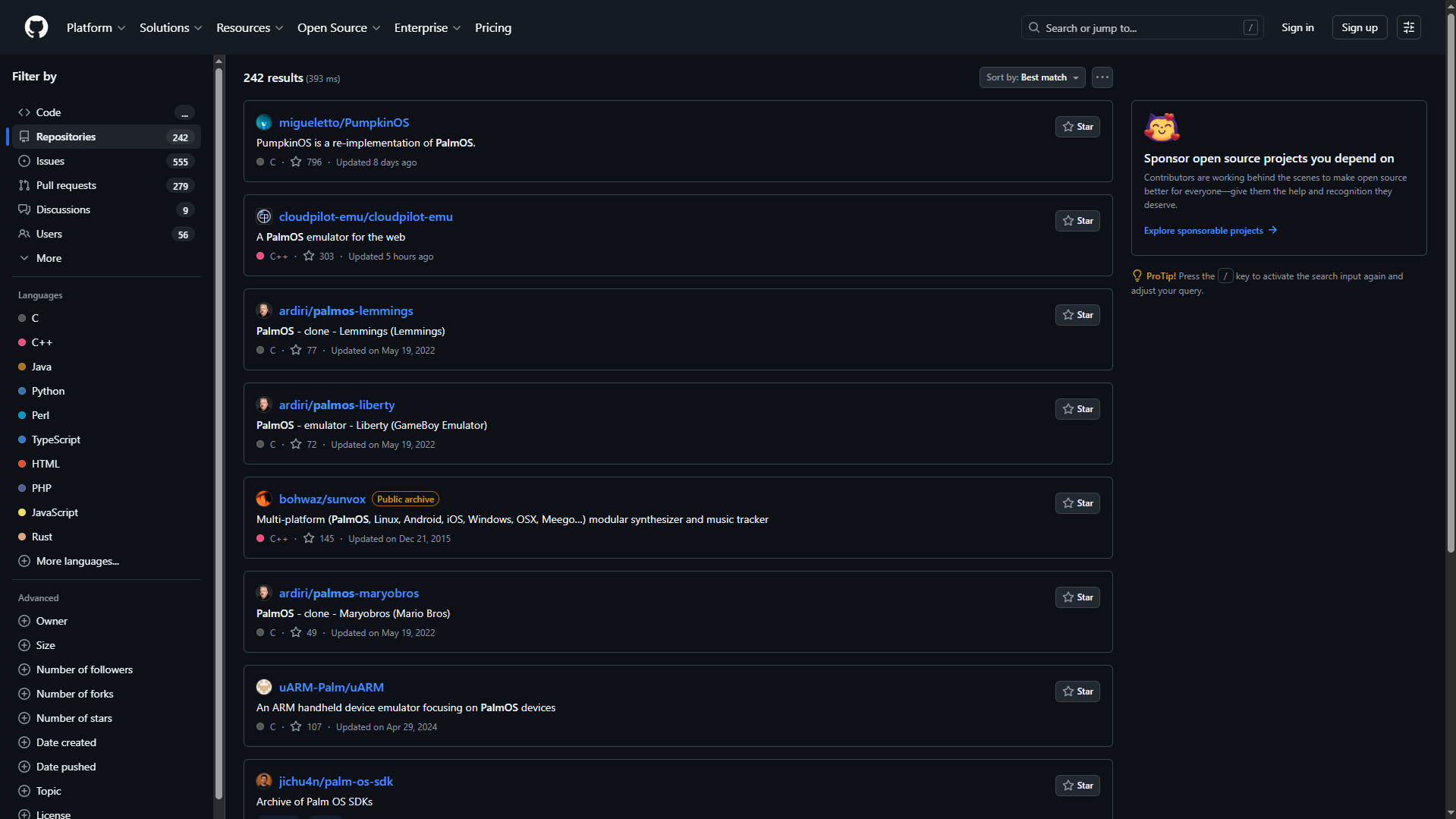The image size is (1456, 819).
Task: Star the cloudpilot-emu repository
Action: tap(1077, 221)
